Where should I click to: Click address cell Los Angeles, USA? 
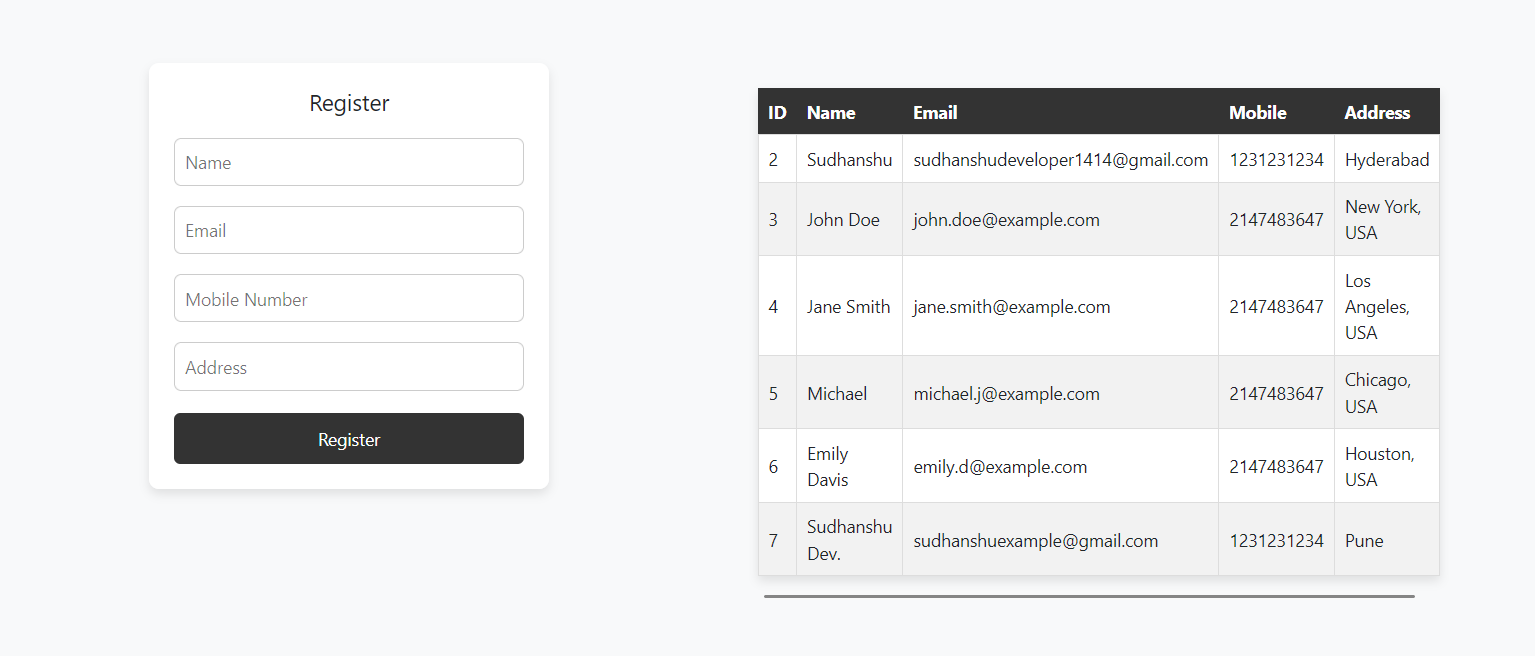tap(1387, 306)
